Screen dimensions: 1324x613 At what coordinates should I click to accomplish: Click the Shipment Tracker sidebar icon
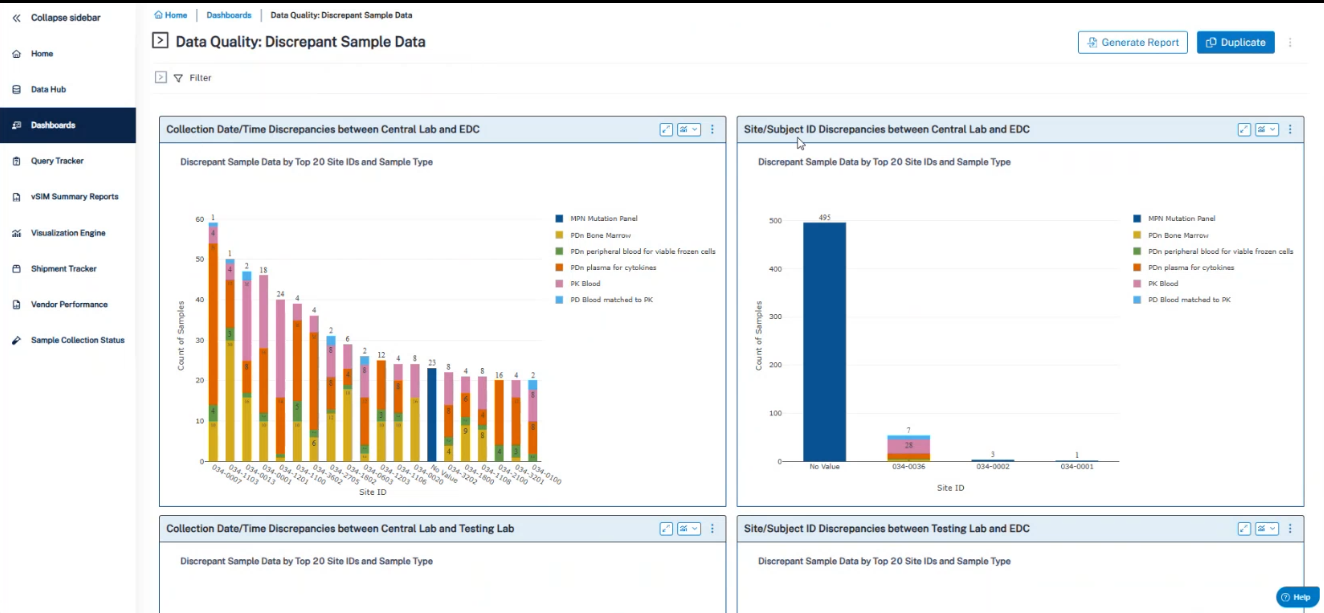pyautogui.click(x=16, y=269)
